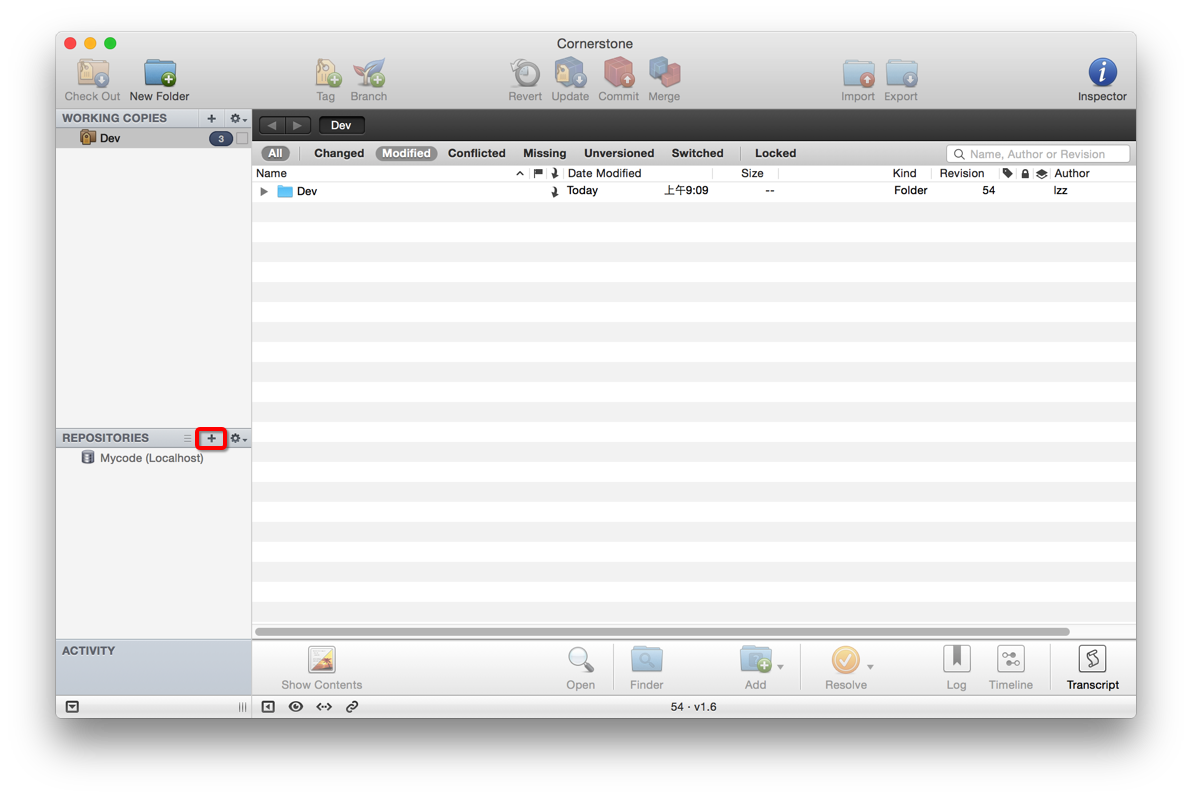Viewport: 1192px width, 798px height.
Task: Click the tag column header icon
Action: tap(1007, 173)
